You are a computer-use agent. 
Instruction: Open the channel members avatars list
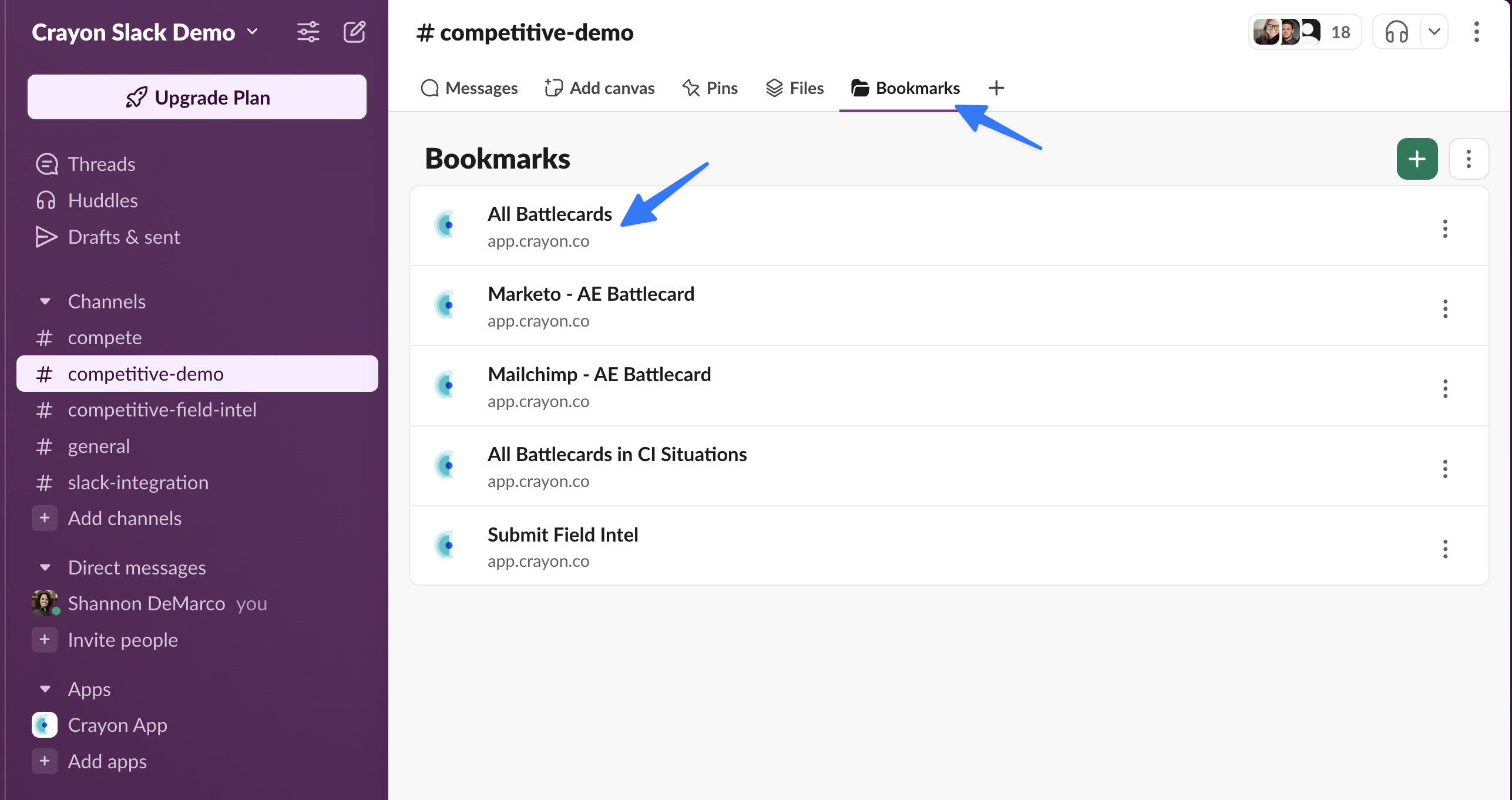[x=1303, y=32]
